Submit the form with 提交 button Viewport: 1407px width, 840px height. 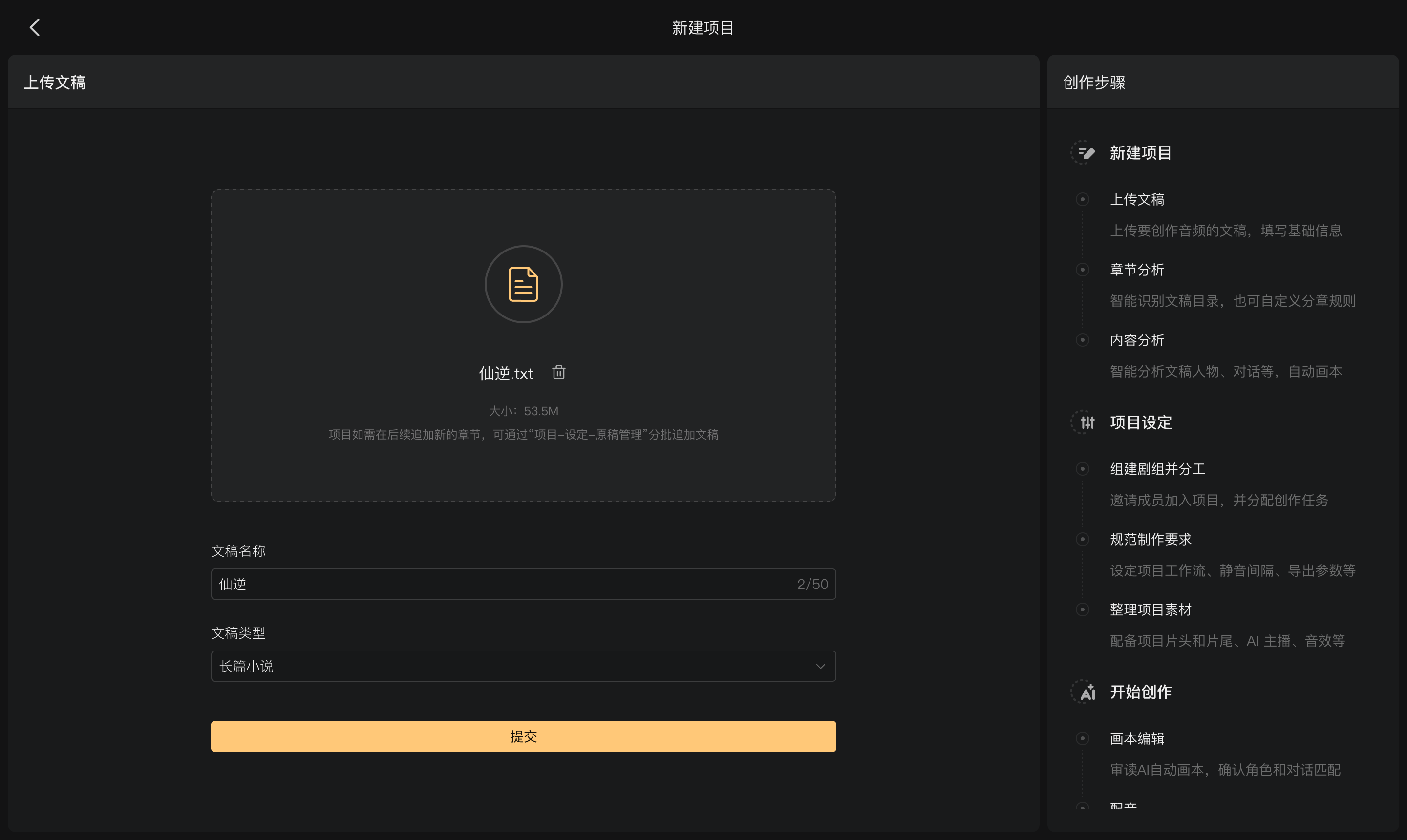coord(523,736)
